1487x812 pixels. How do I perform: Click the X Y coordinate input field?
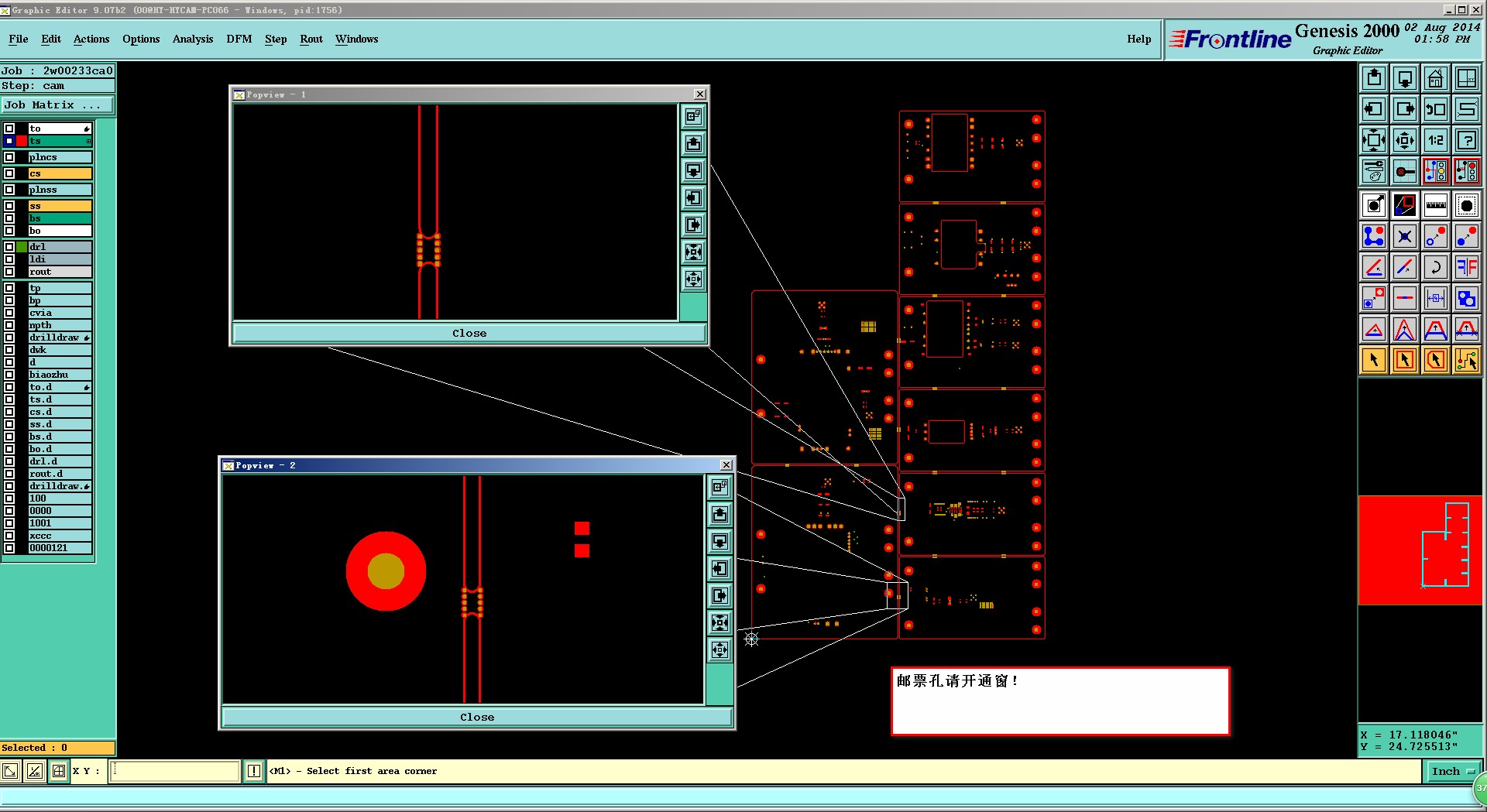pyautogui.click(x=175, y=771)
